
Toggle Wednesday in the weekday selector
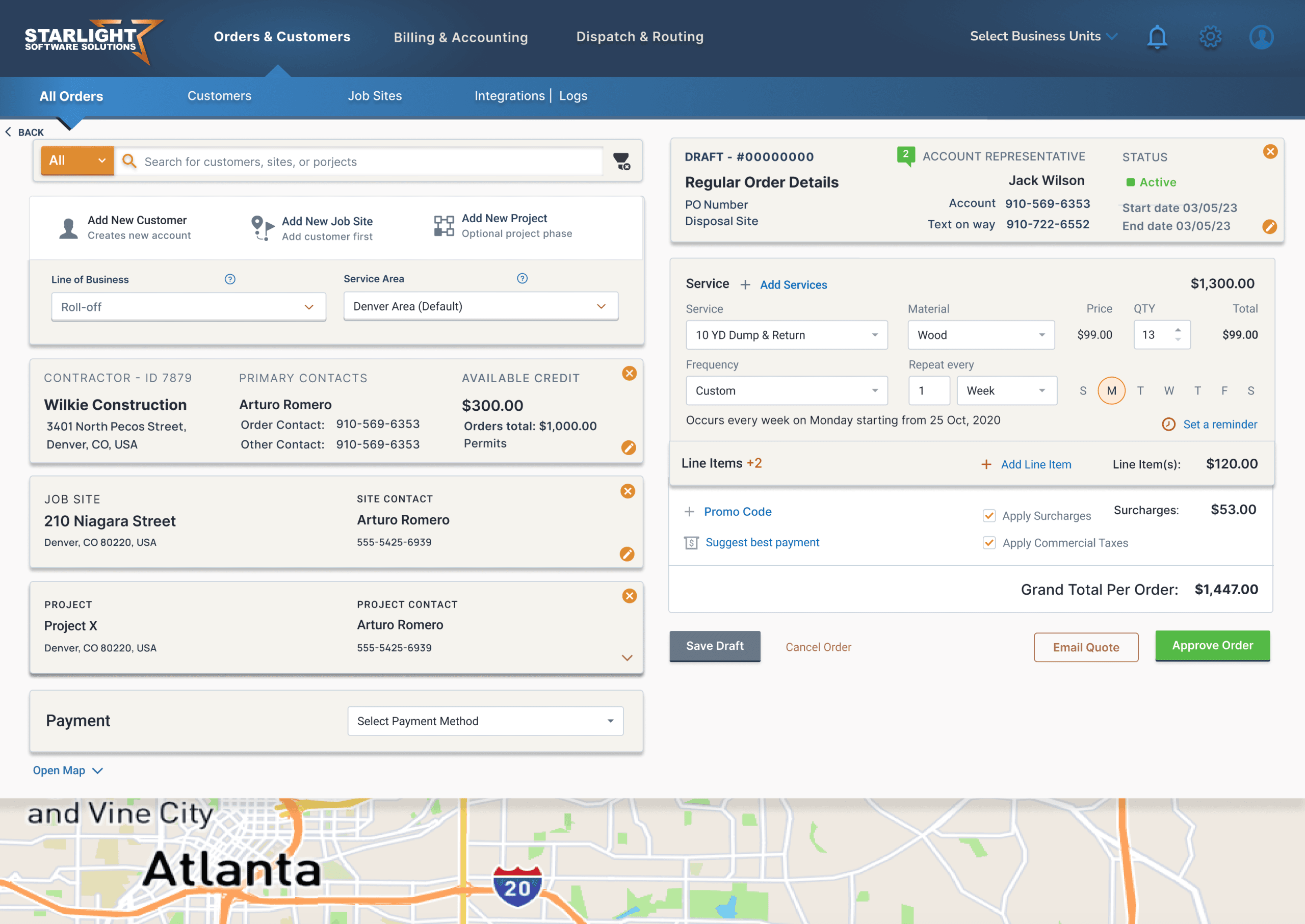coord(1168,391)
